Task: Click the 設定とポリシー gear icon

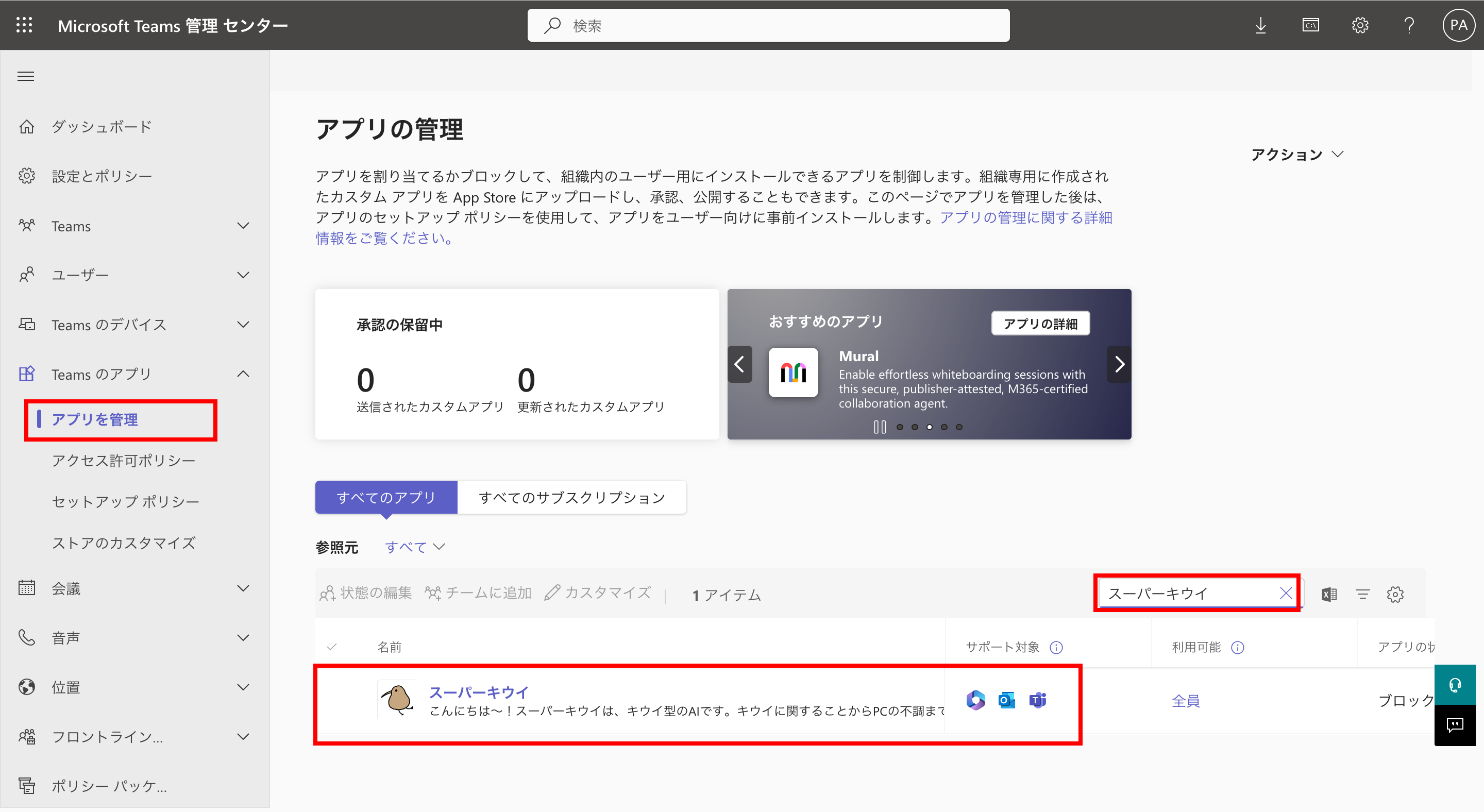Action: point(26,176)
